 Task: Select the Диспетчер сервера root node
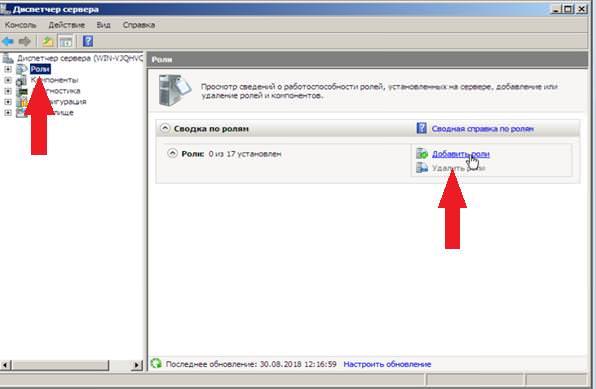point(80,59)
